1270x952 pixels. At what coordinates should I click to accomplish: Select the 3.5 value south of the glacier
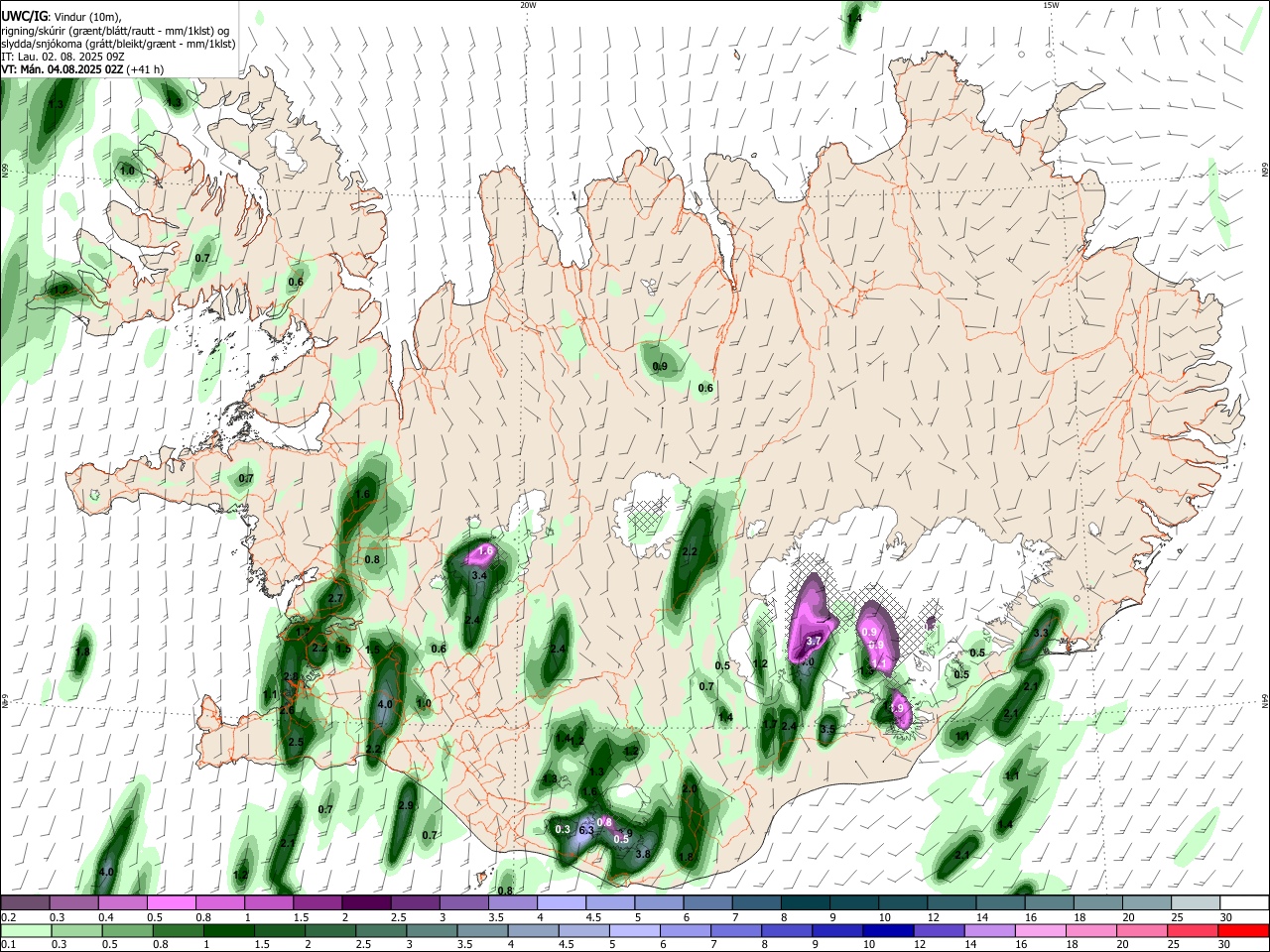(x=827, y=729)
